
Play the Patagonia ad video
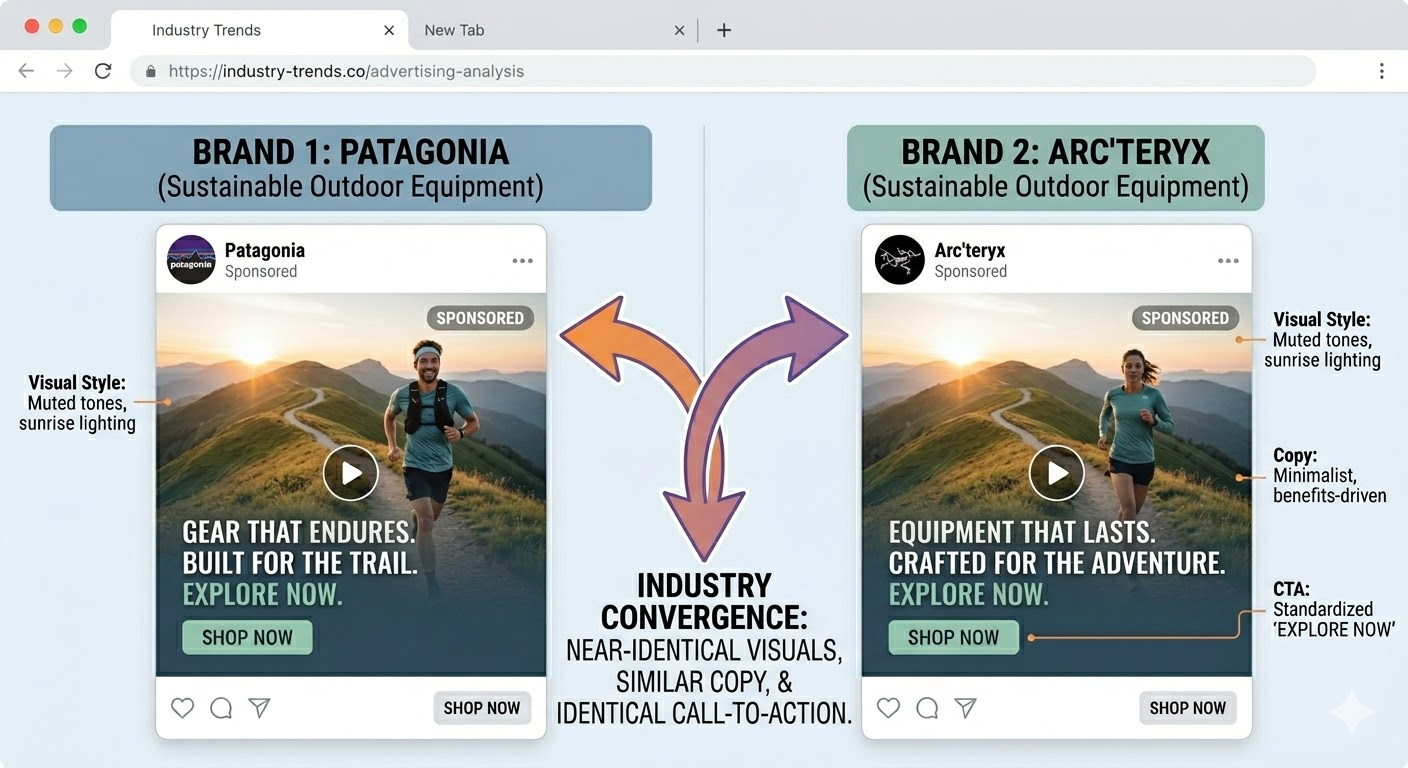click(x=351, y=472)
